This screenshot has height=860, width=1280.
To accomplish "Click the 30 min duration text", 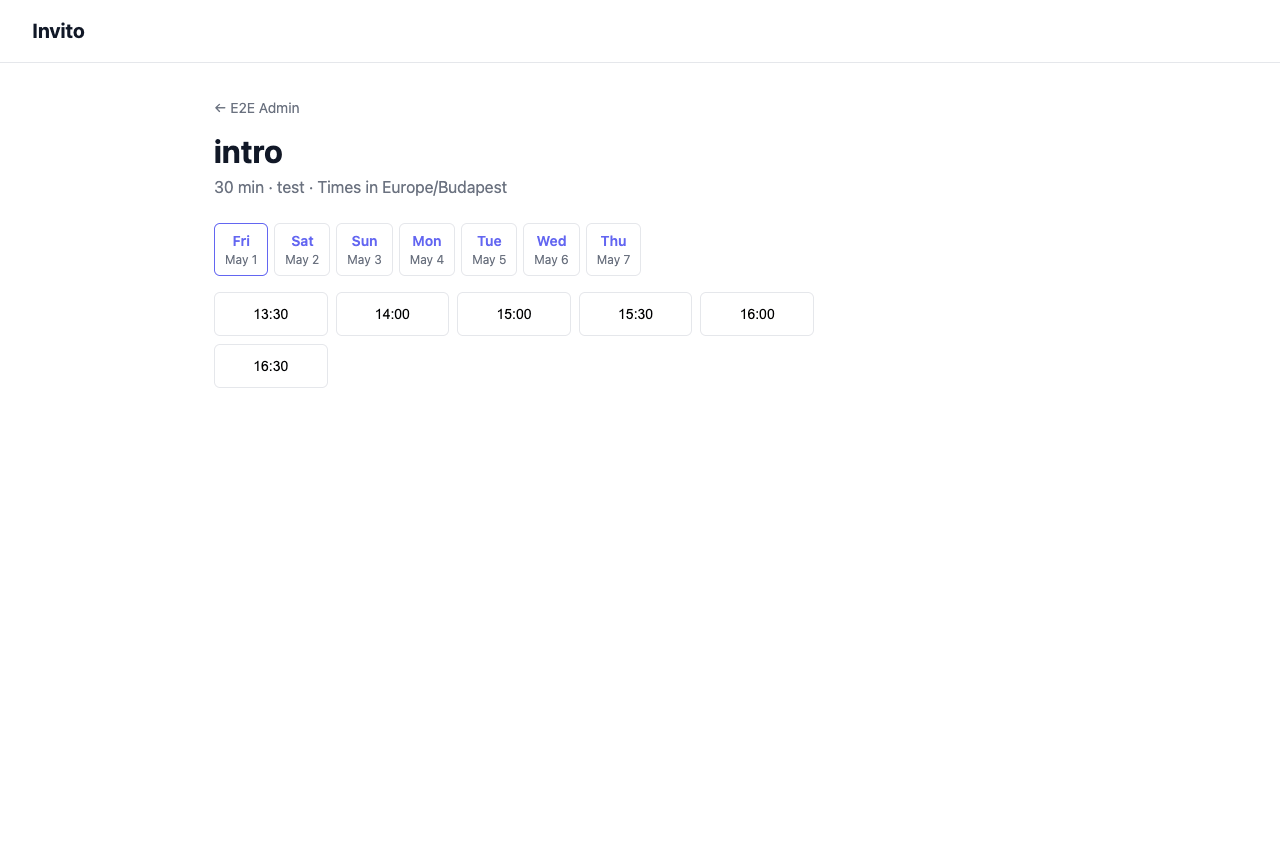I will pyautogui.click(x=239, y=188).
